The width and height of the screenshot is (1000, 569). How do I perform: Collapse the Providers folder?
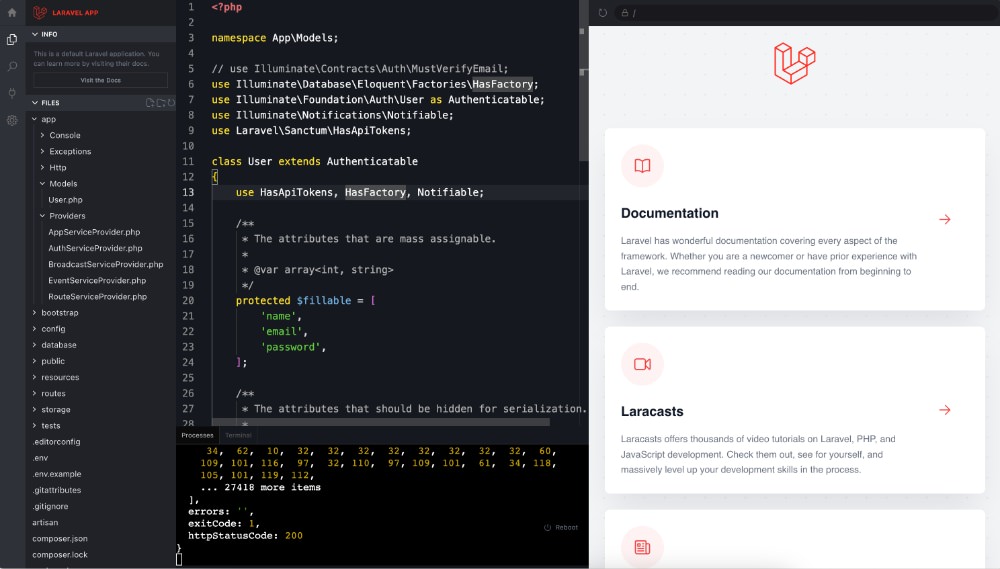(x=42, y=216)
